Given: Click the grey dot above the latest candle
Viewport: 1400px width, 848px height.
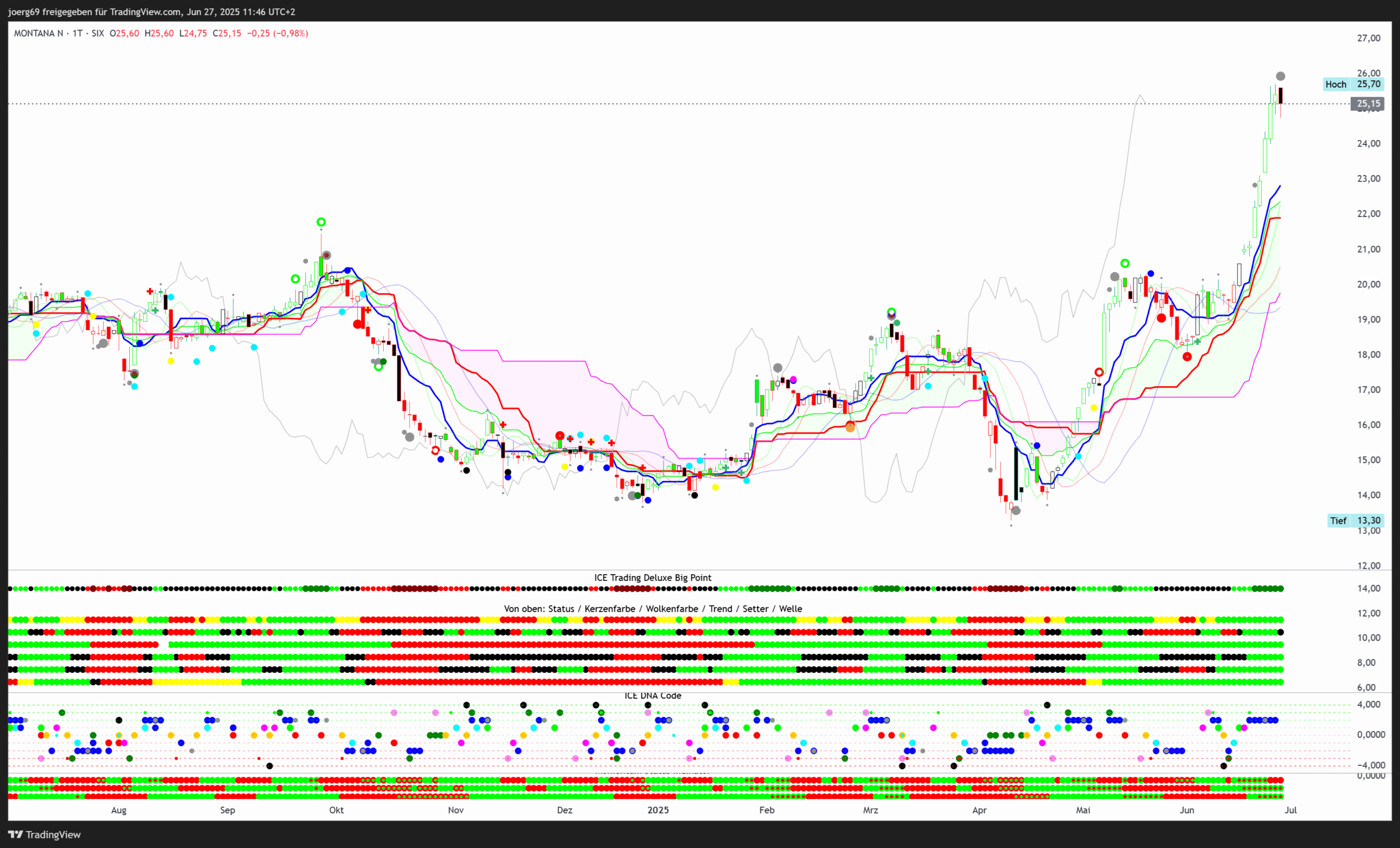Looking at the screenshot, I should click(1280, 76).
